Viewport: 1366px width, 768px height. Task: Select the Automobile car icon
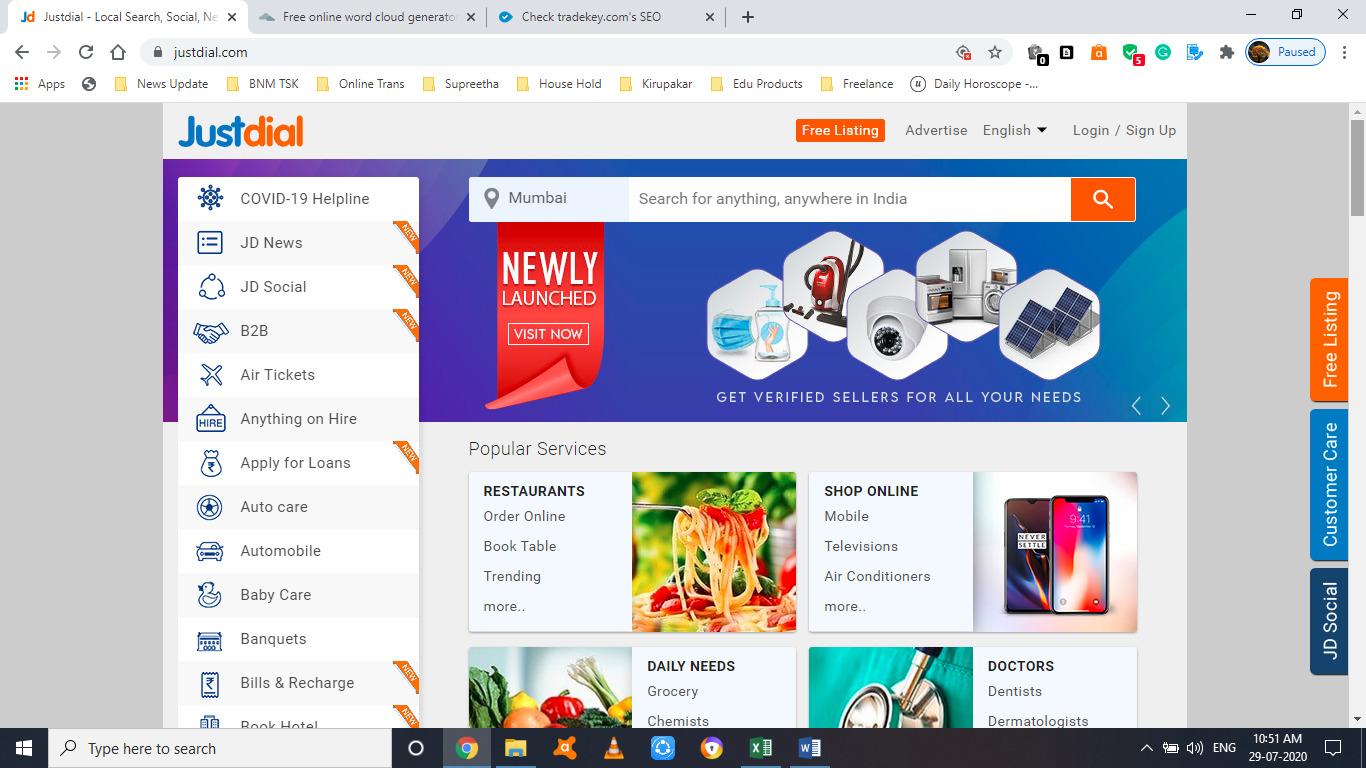click(209, 550)
